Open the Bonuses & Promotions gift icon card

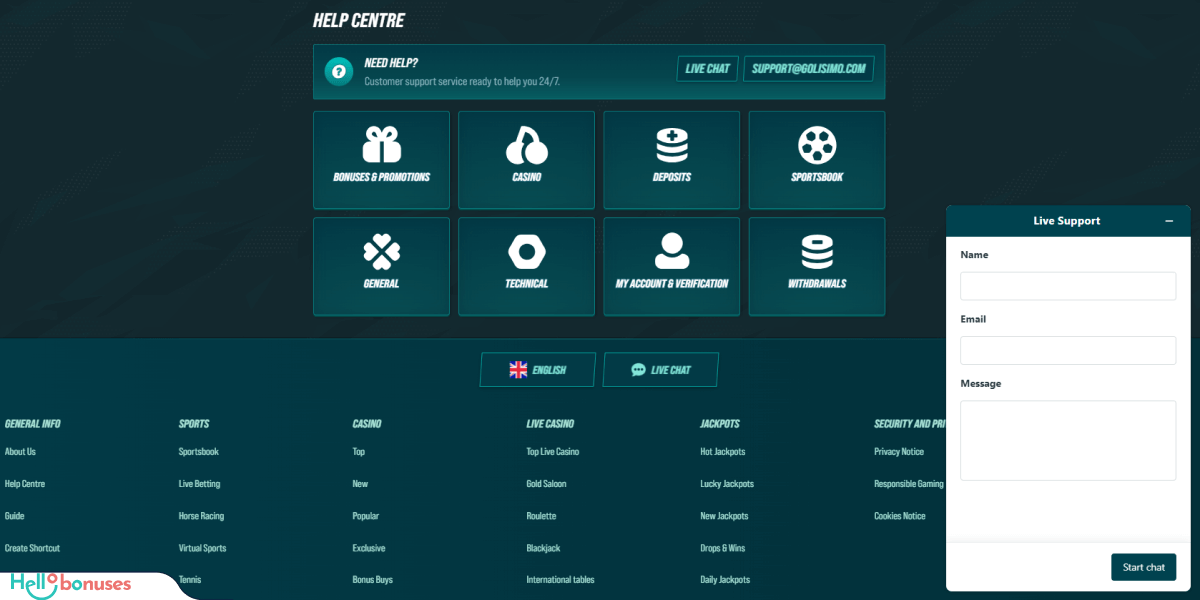(381, 160)
